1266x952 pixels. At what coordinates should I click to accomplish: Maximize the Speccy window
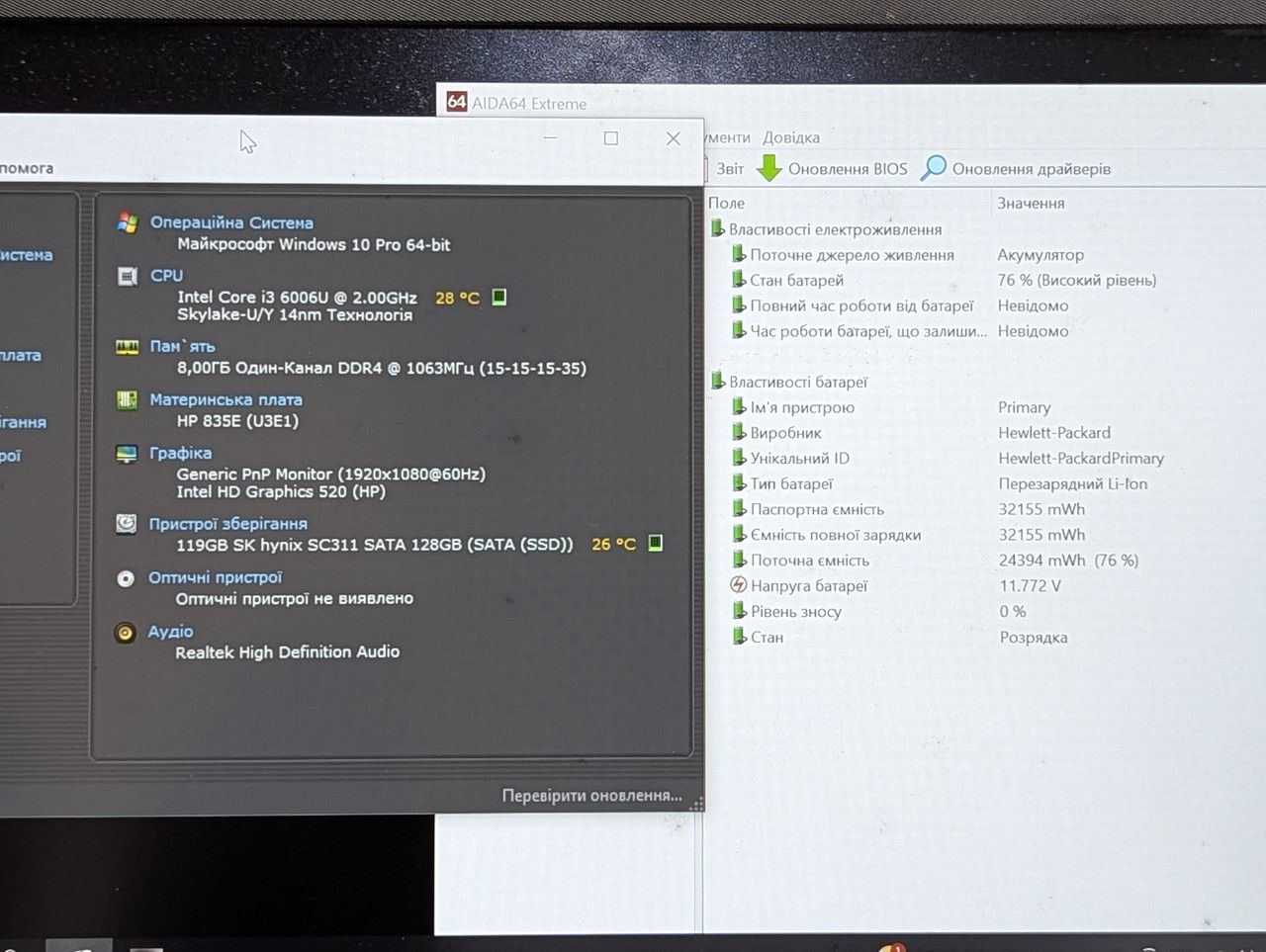tap(611, 138)
